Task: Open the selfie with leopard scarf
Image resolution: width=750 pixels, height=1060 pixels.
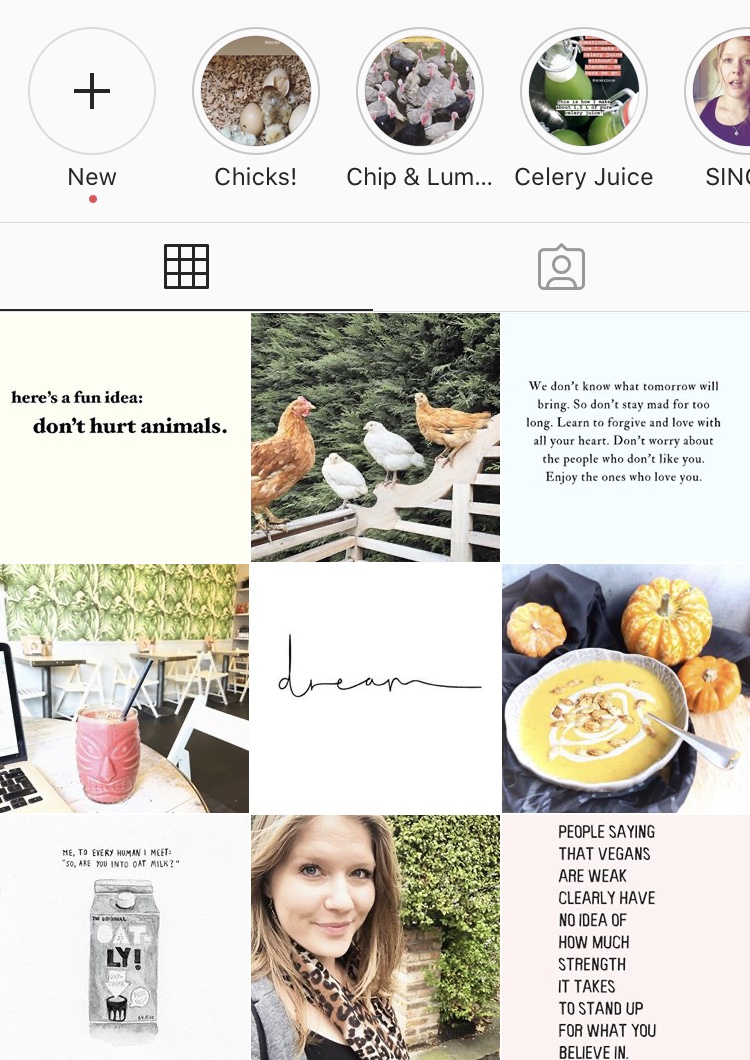Action: point(375,938)
